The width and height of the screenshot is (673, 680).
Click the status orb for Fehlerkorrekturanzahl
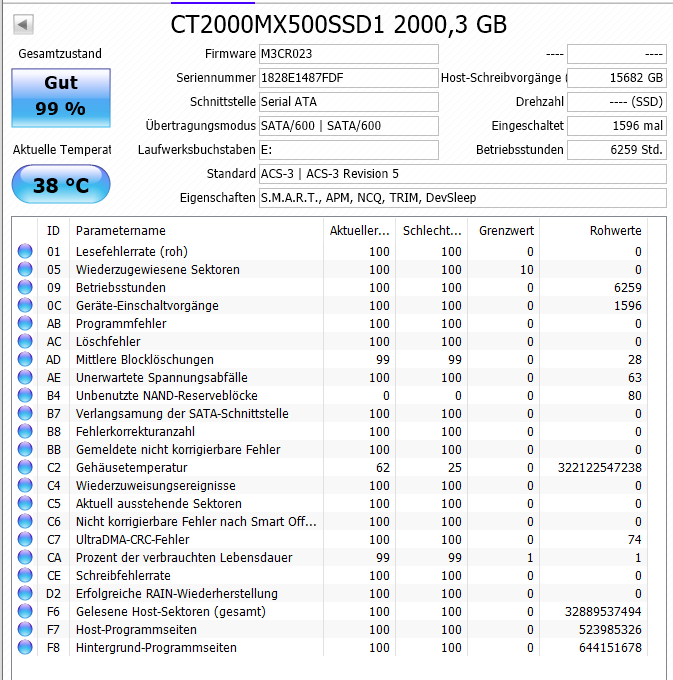click(25, 432)
